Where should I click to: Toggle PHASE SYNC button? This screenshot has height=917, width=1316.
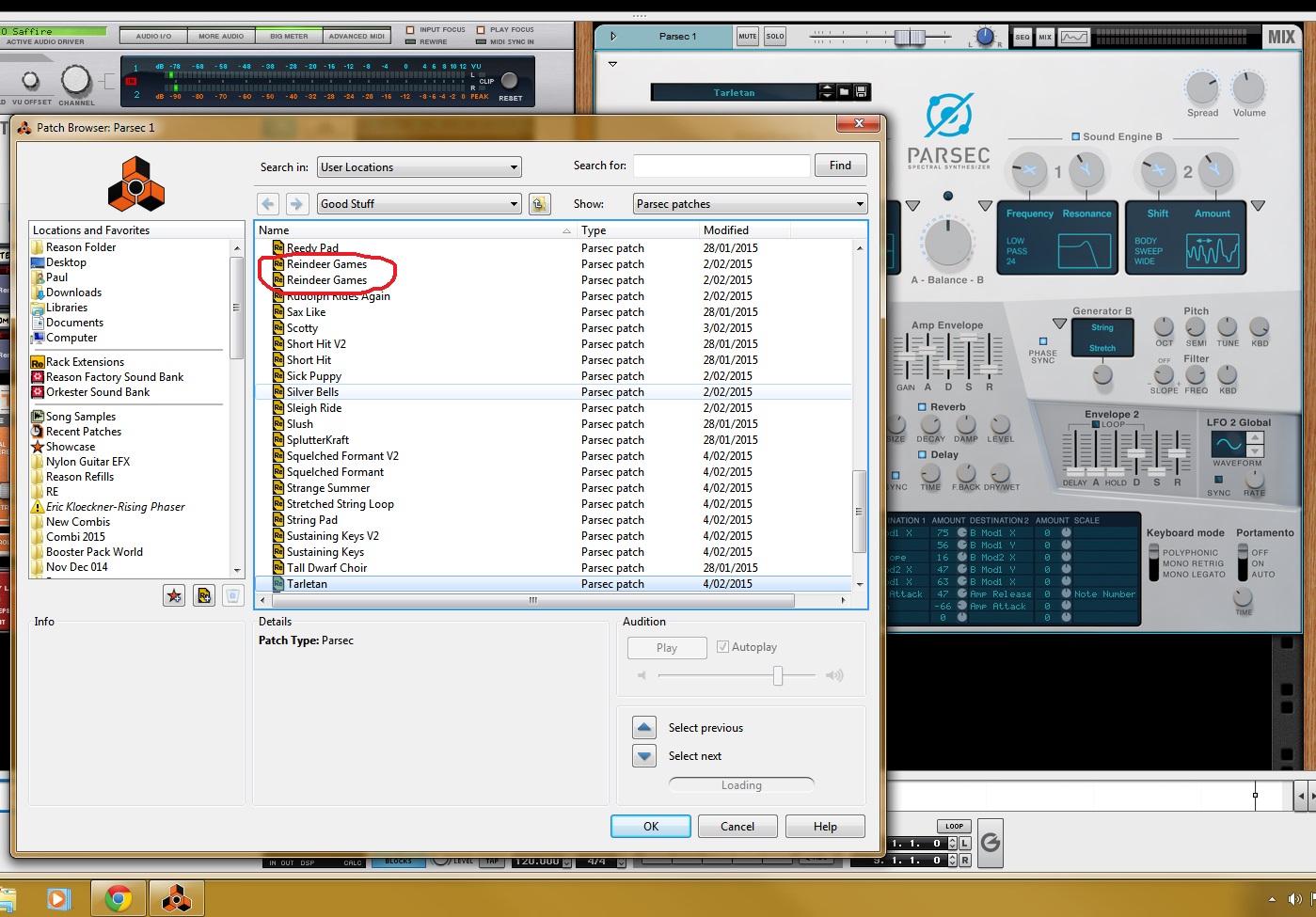coord(1042,341)
